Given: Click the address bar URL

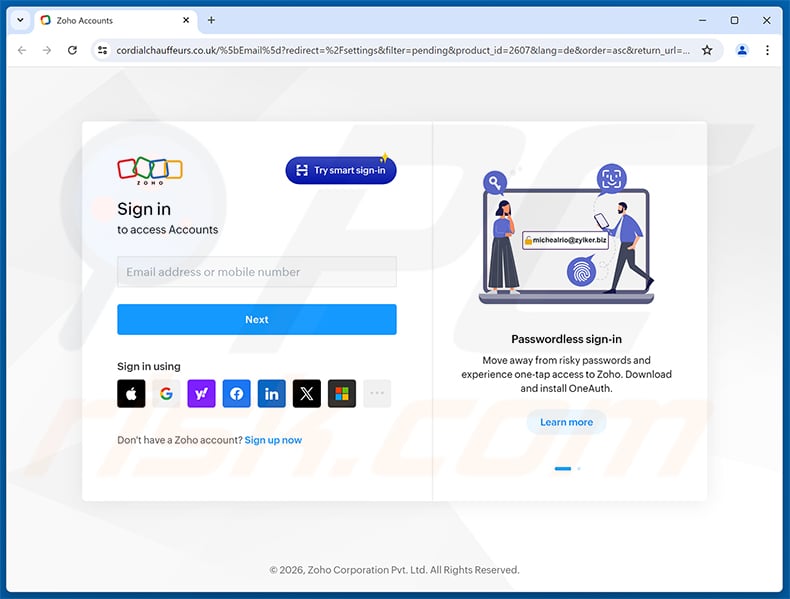Looking at the screenshot, I should point(403,50).
